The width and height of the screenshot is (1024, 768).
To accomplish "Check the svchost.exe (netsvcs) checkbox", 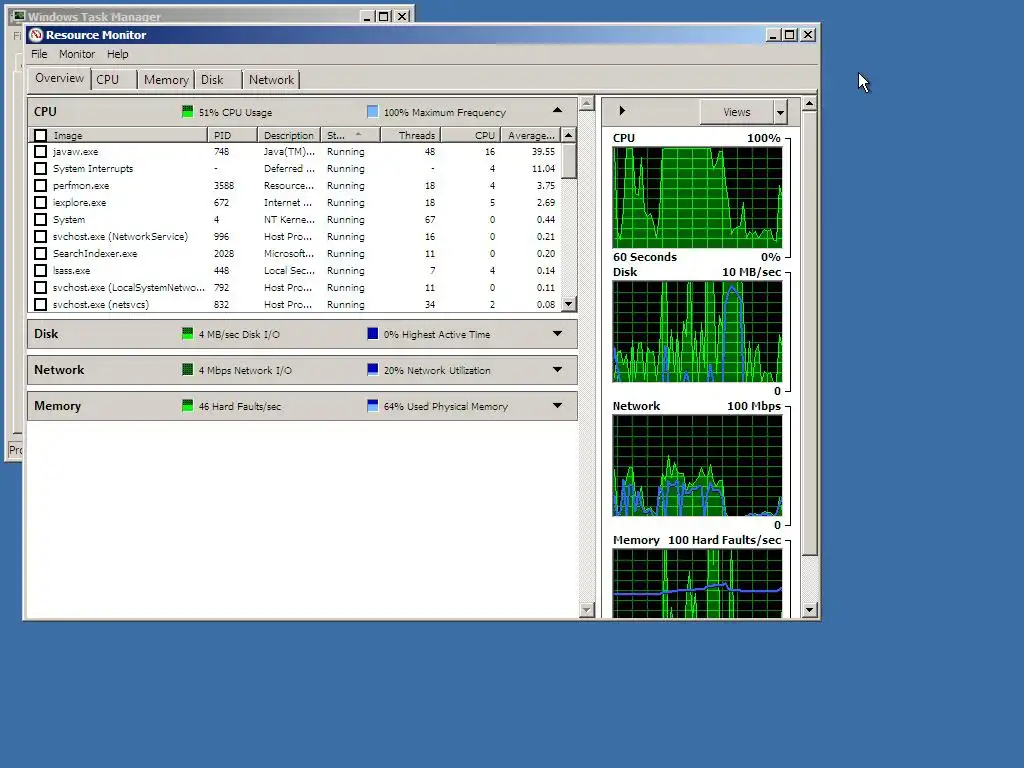I will pyautogui.click(x=40, y=304).
